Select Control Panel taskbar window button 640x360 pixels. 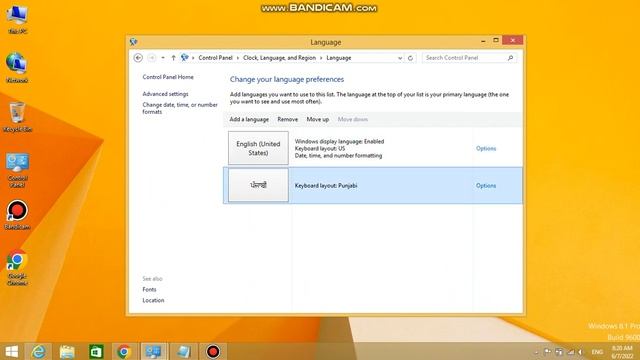click(153, 351)
